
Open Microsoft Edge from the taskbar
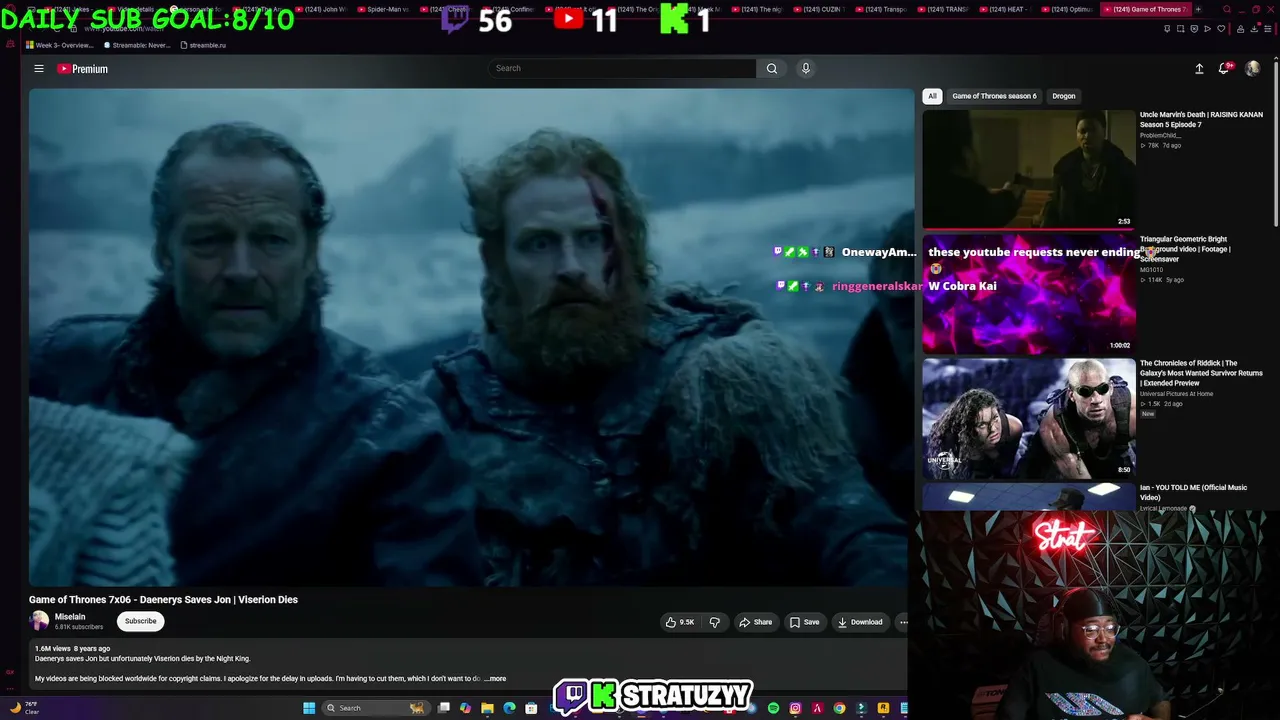[x=509, y=708]
